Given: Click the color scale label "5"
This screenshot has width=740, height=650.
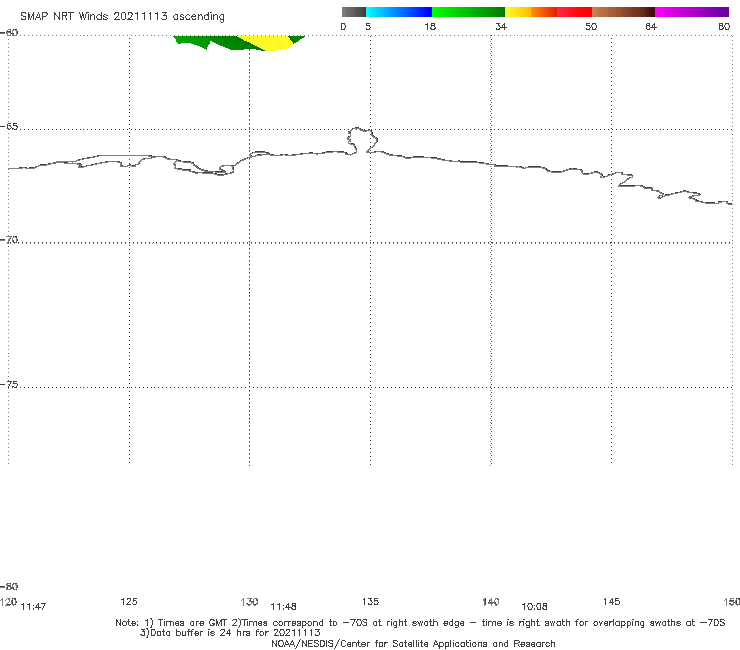Looking at the screenshot, I should 368,27.
